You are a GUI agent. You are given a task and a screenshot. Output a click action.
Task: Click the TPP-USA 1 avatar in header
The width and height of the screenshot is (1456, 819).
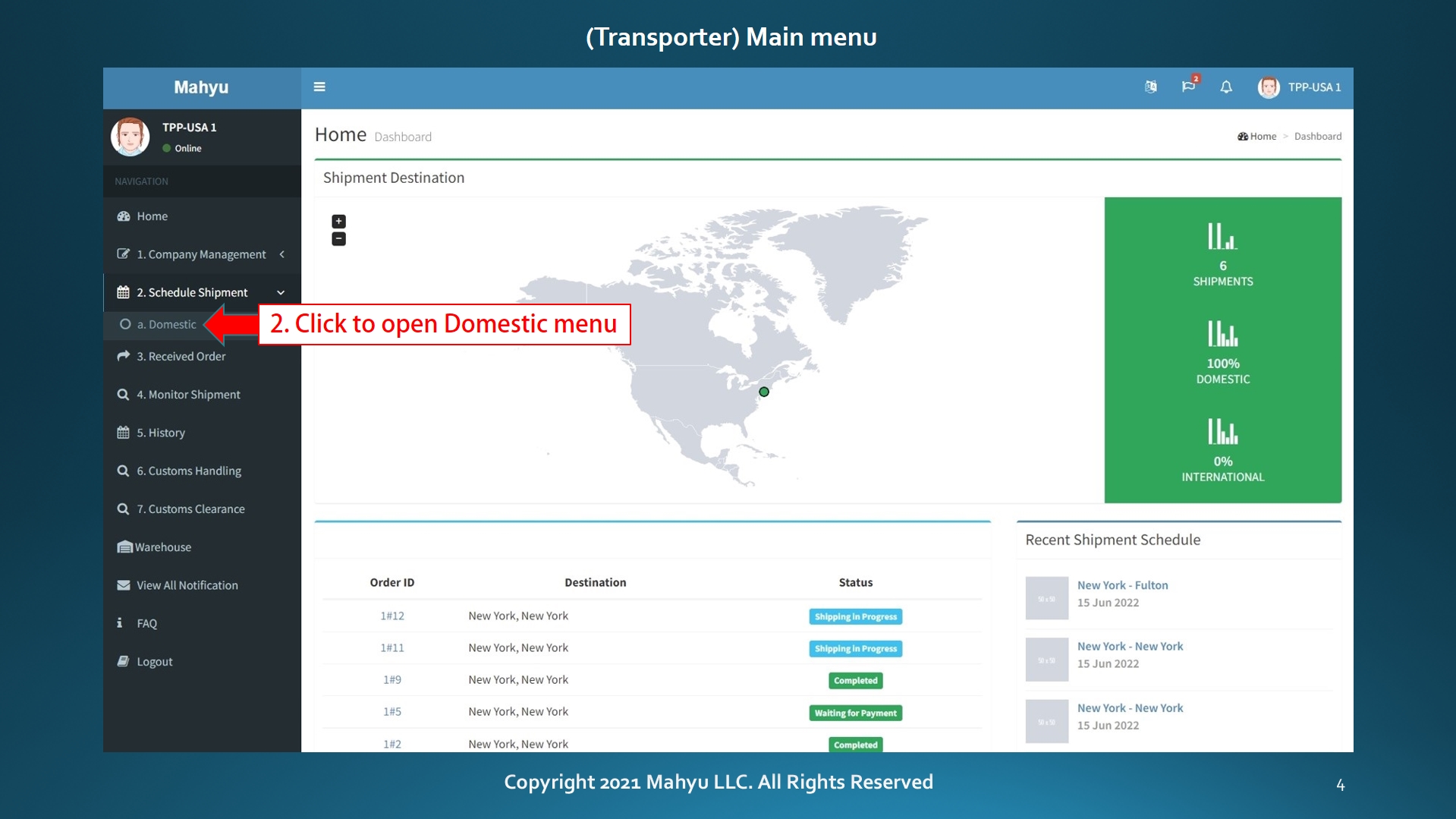click(x=1268, y=87)
